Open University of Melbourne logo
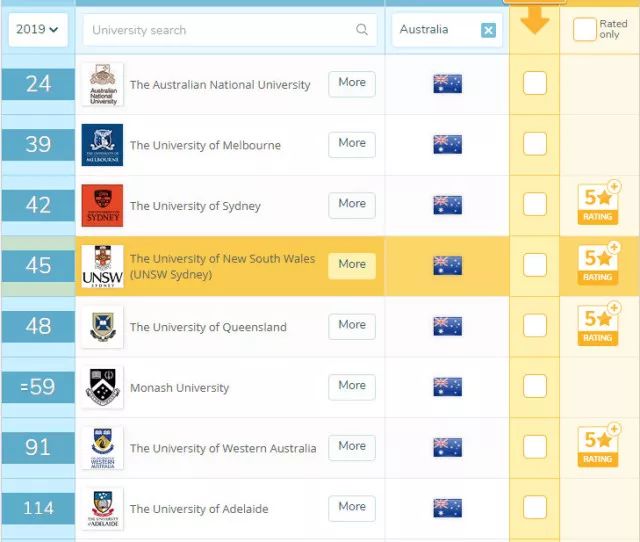Viewport: 640px width, 542px height. point(102,145)
